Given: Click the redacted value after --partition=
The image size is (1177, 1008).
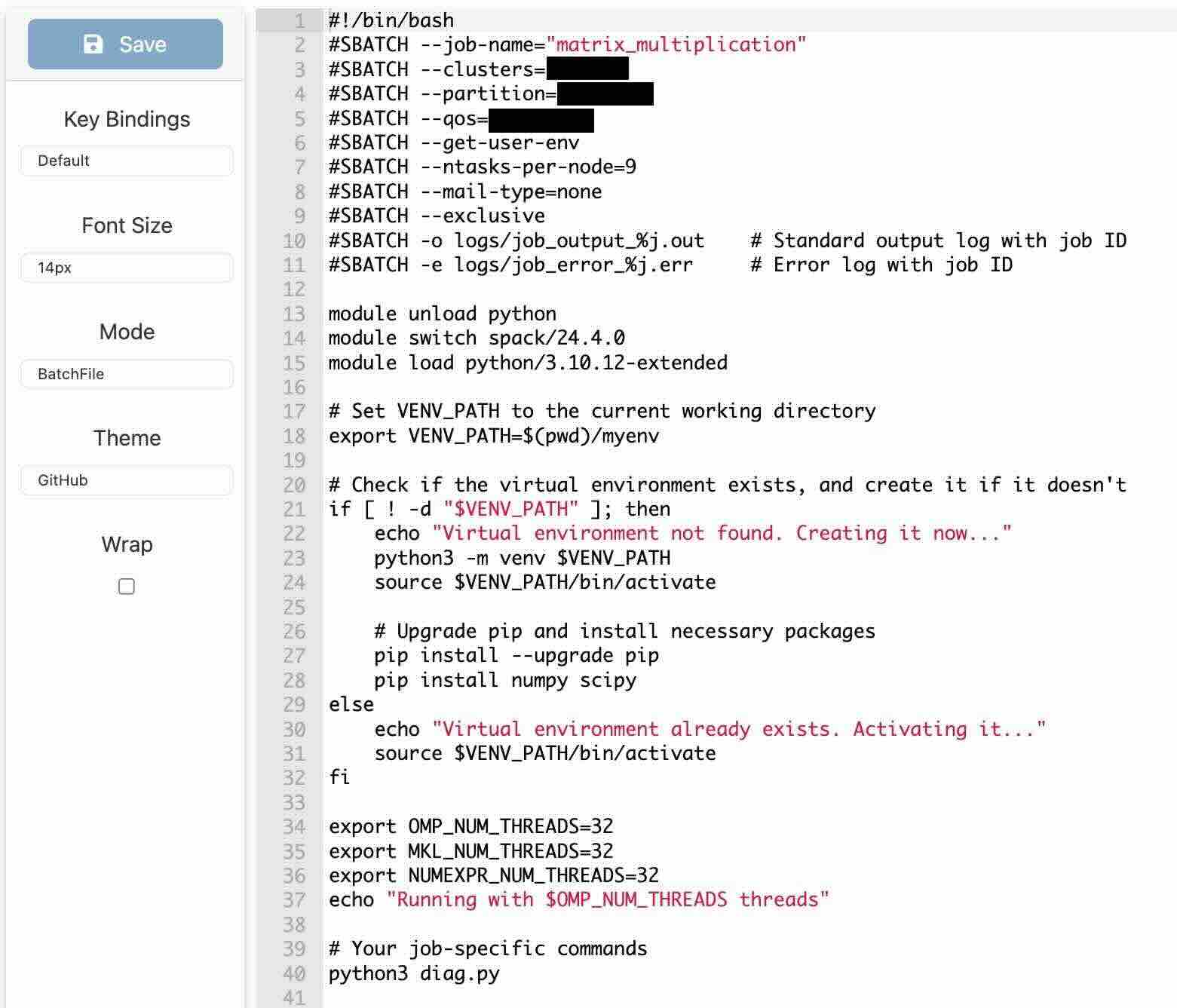Looking at the screenshot, I should (x=605, y=94).
